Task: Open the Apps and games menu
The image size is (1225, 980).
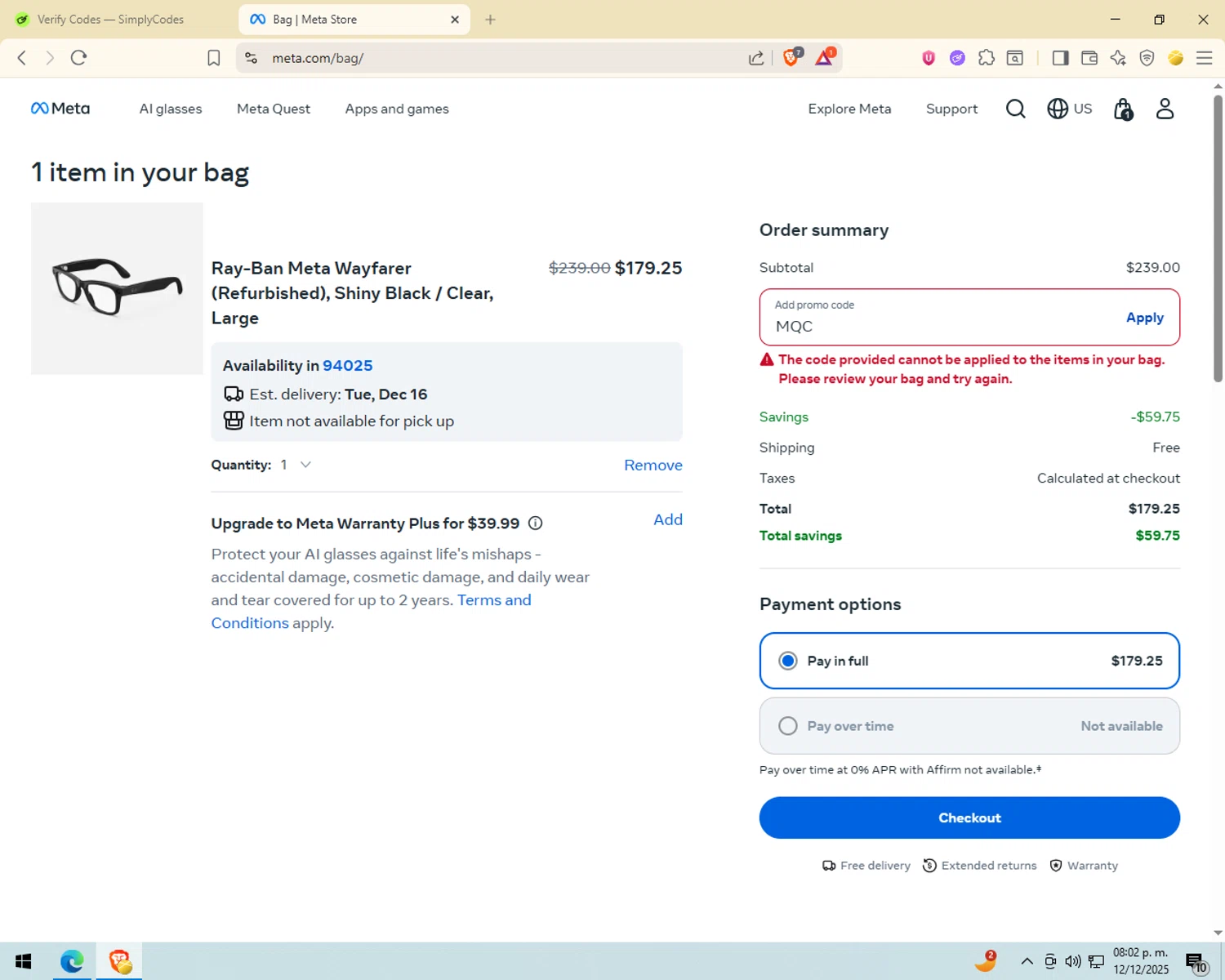Action: (x=397, y=109)
